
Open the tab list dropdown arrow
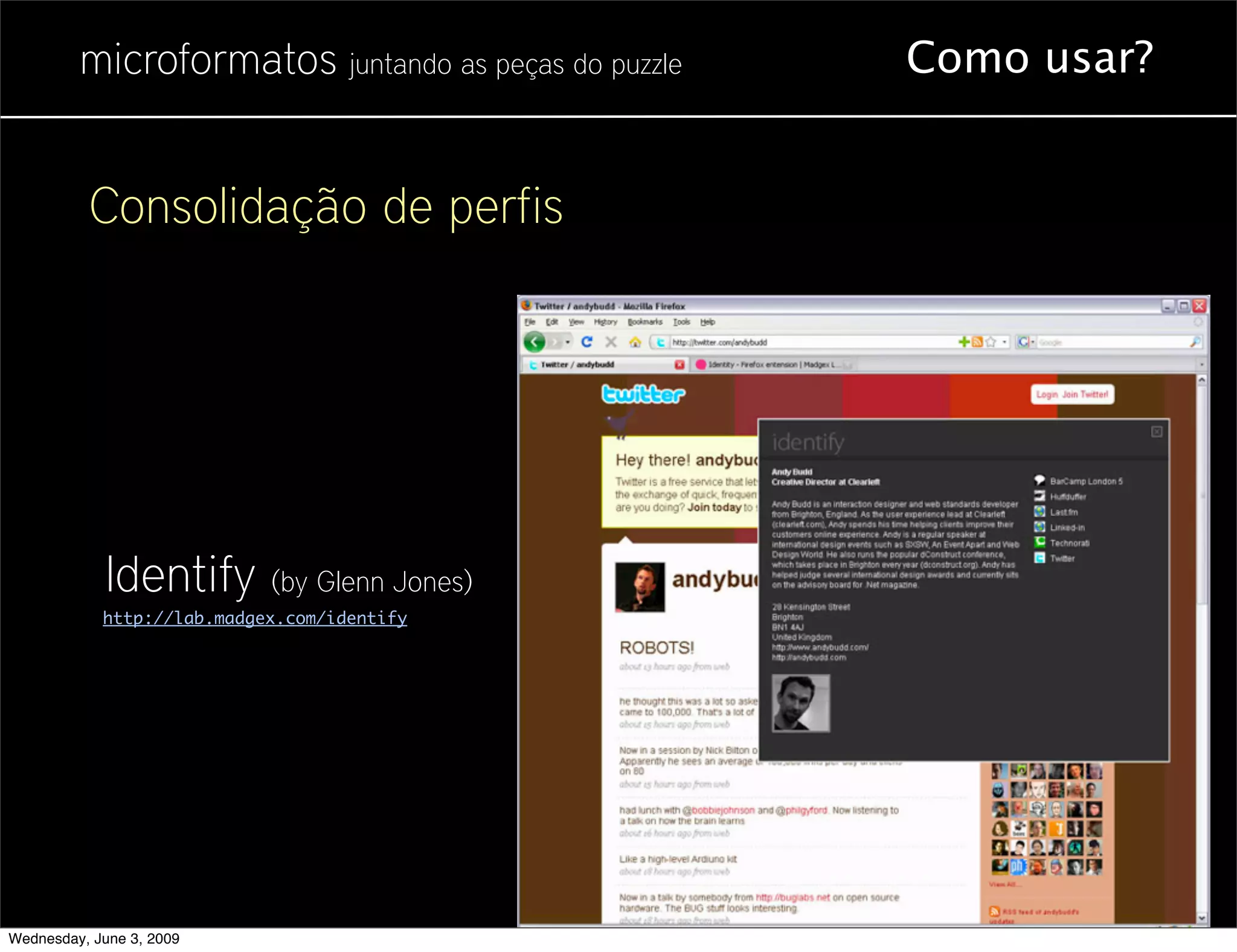[1201, 365]
